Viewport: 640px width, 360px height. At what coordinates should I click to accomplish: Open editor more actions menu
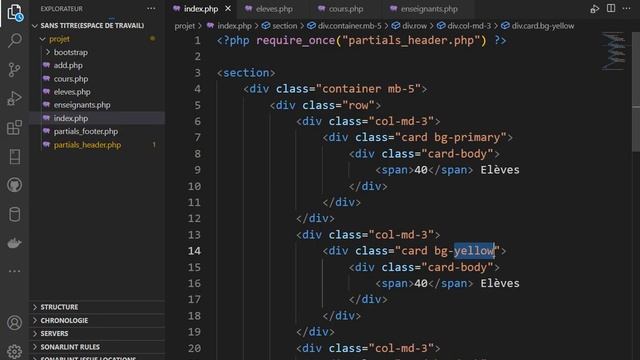point(627,8)
